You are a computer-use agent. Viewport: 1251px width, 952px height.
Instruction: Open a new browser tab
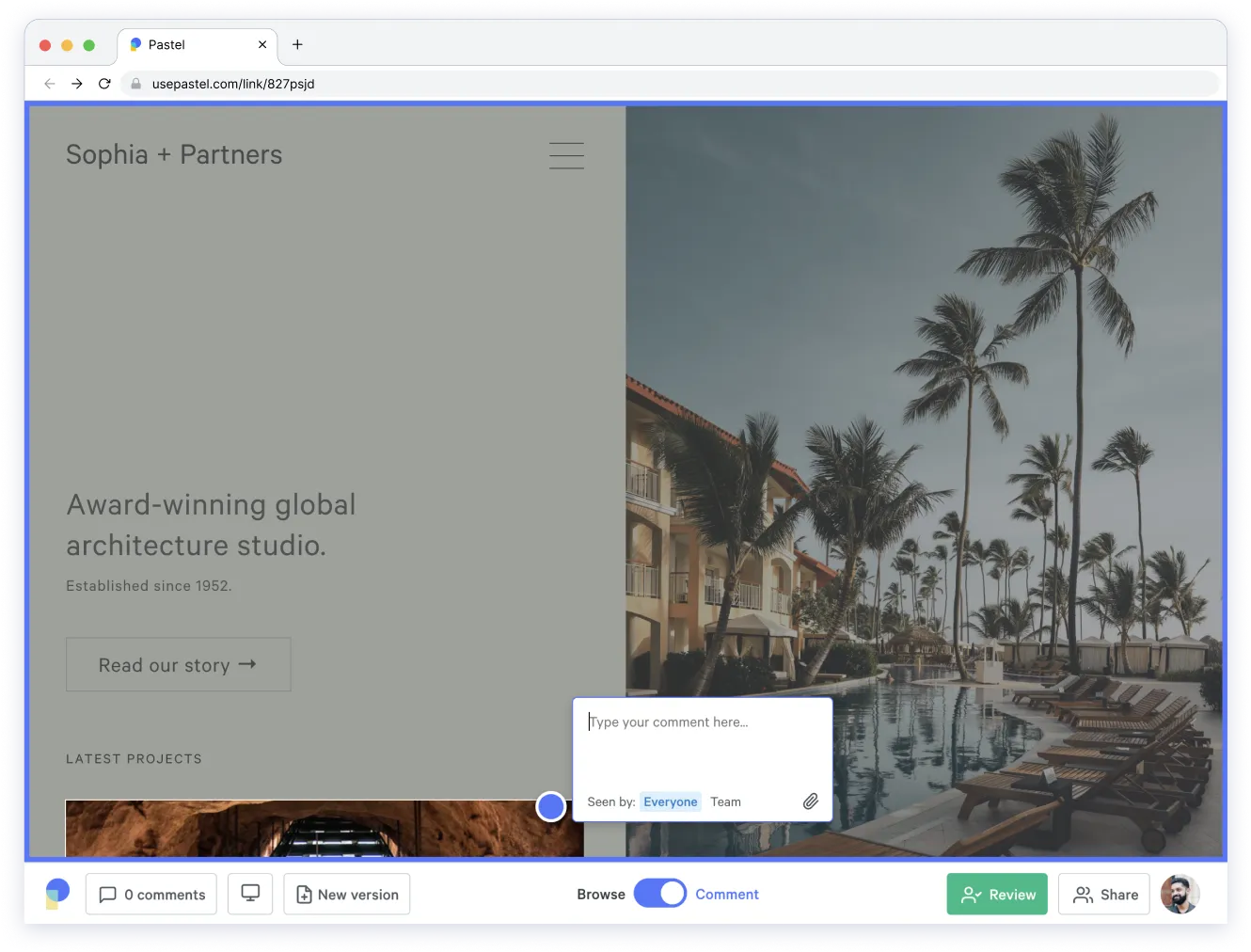click(x=297, y=44)
